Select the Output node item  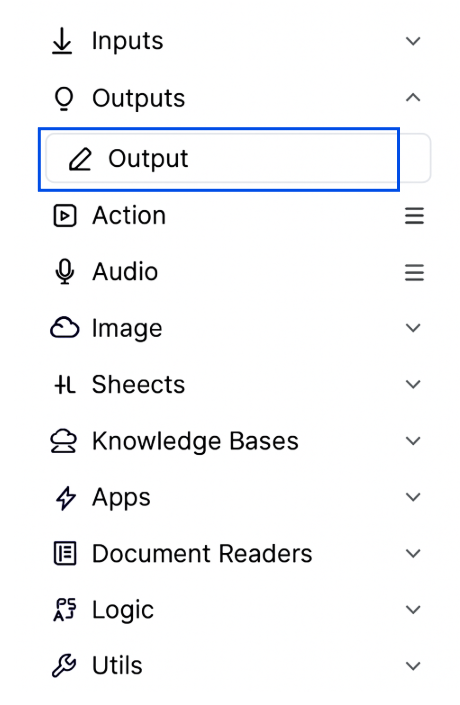[238, 159]
